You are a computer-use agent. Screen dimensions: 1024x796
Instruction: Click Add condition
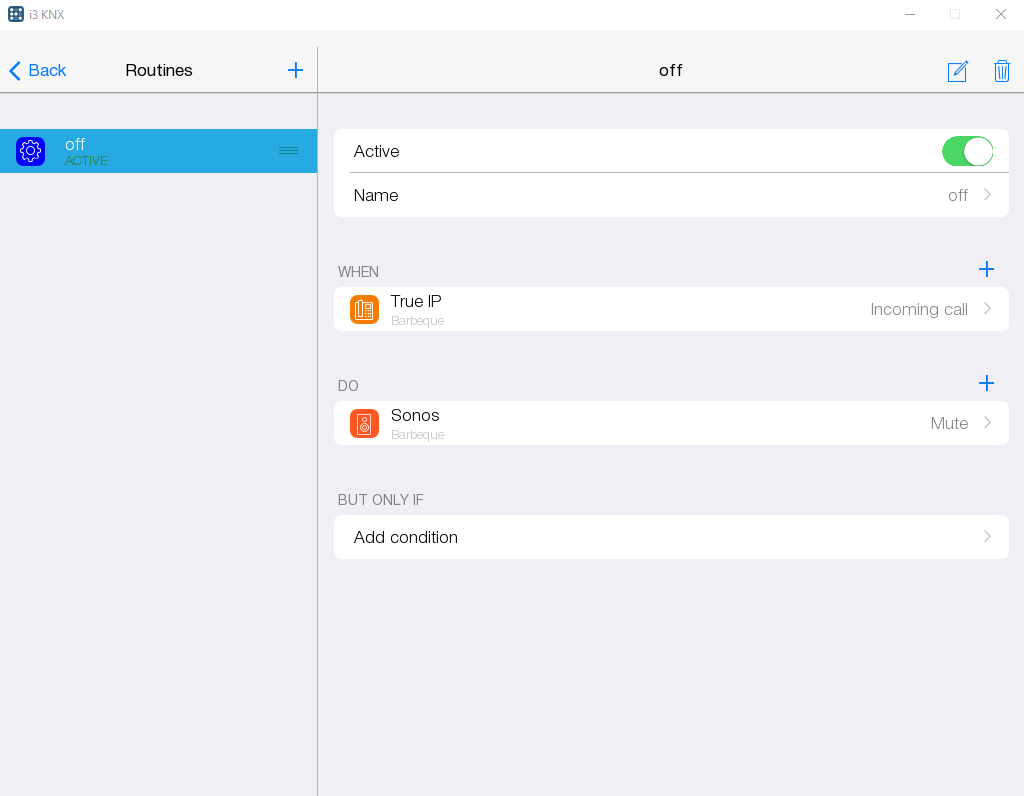pos(406,537)
